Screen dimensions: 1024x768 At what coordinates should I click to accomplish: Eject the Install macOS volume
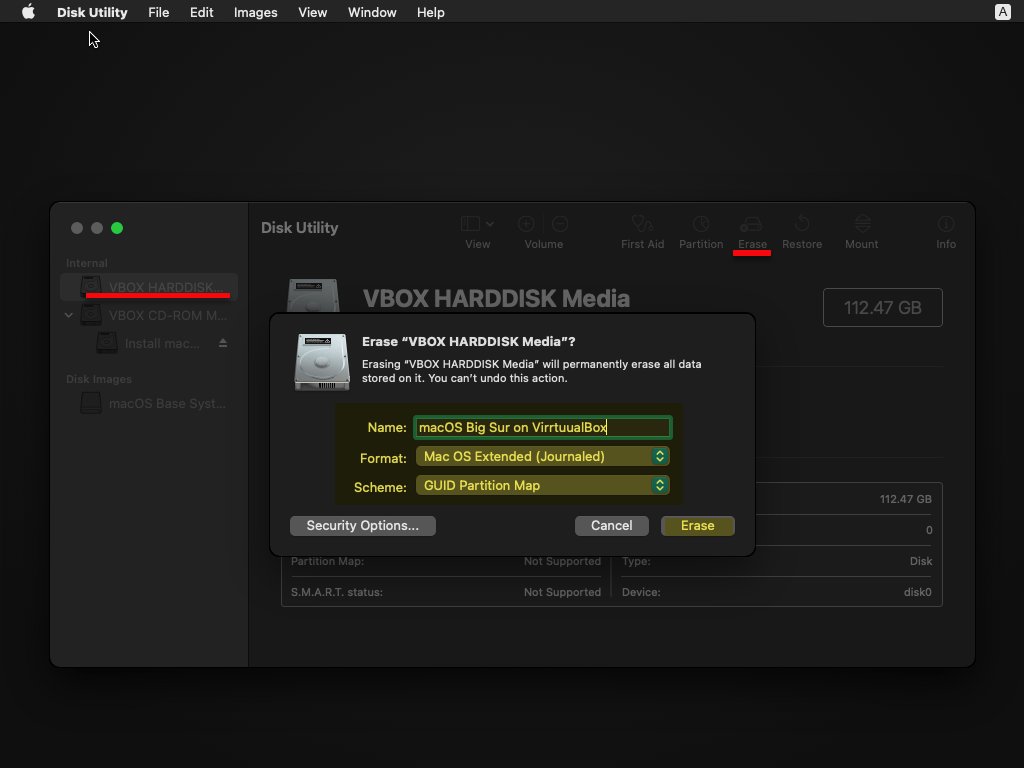tap(223, 343)
